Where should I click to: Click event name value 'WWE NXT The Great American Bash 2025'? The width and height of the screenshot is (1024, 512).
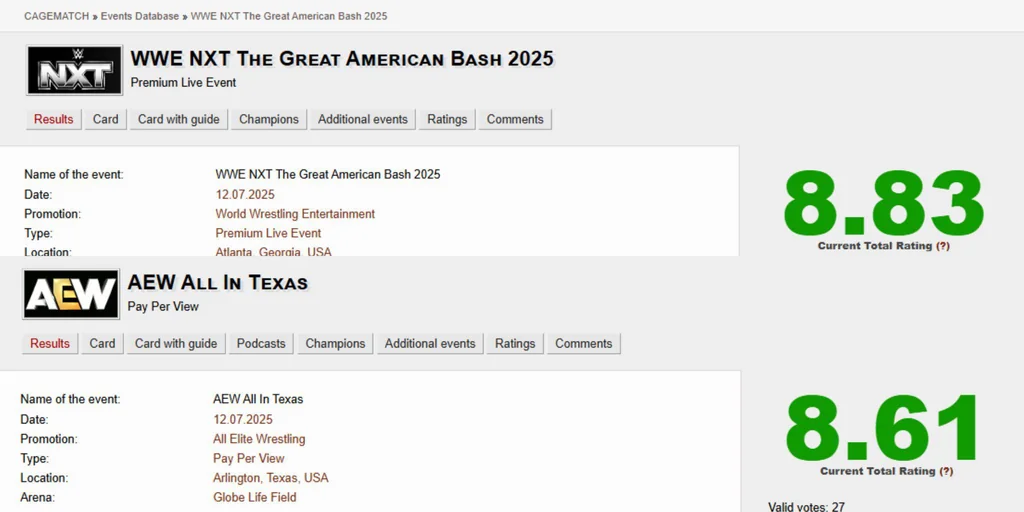328,174
